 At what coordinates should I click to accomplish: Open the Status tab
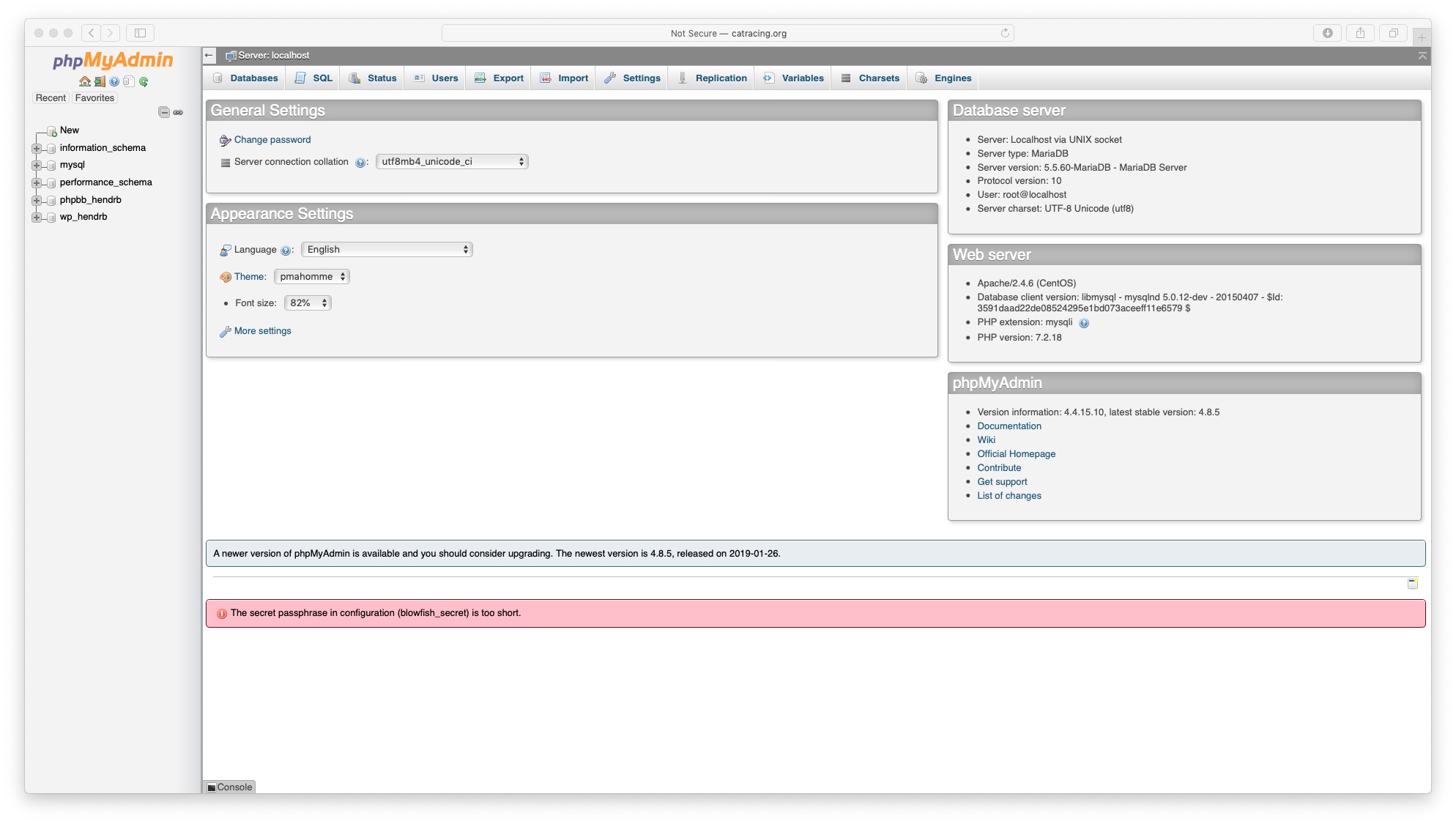point(372,78)
